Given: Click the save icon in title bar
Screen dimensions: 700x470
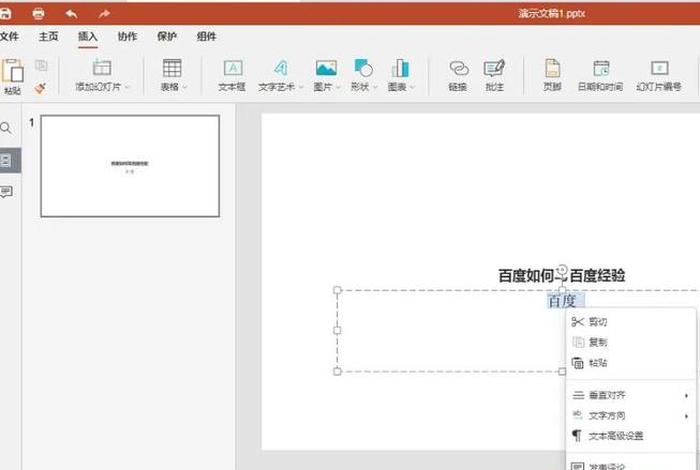Looking at the screenshot, I should (5, 13).
